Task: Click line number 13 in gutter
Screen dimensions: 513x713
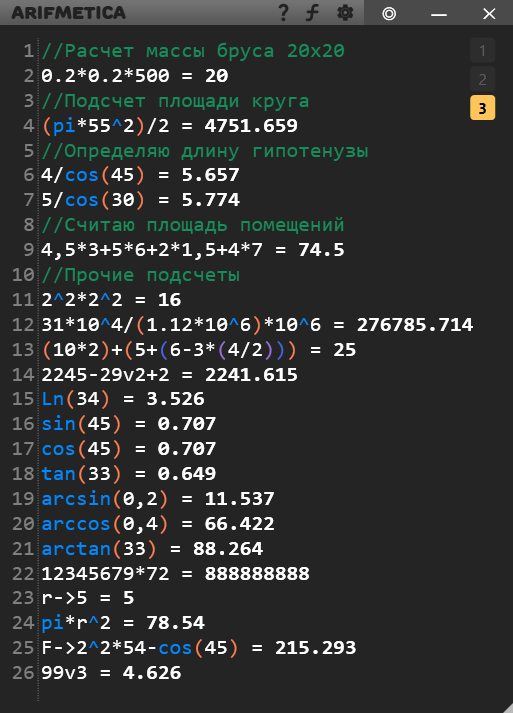Action: click(23, 350)
